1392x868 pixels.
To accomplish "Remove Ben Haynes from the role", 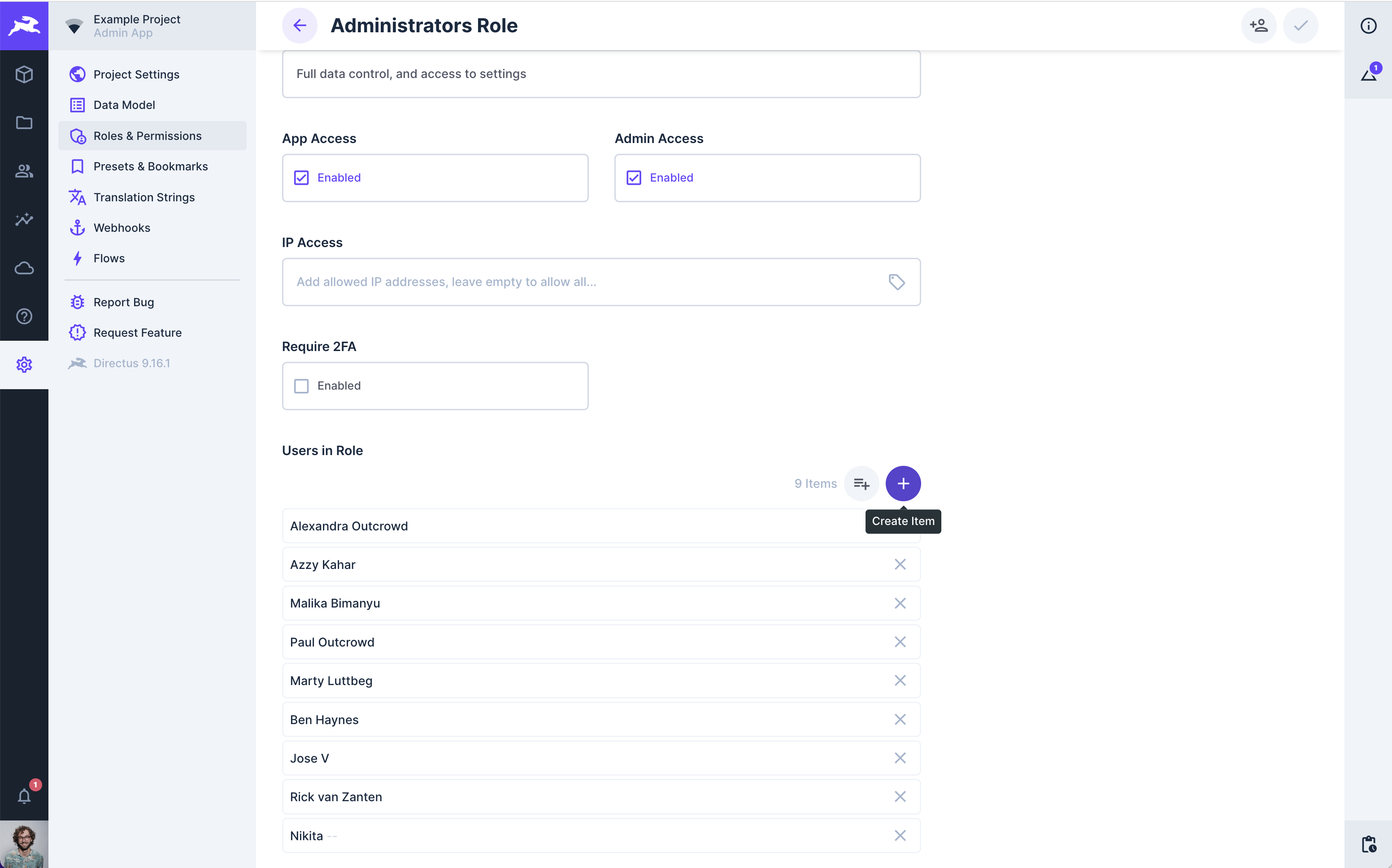I will [900, 719].
